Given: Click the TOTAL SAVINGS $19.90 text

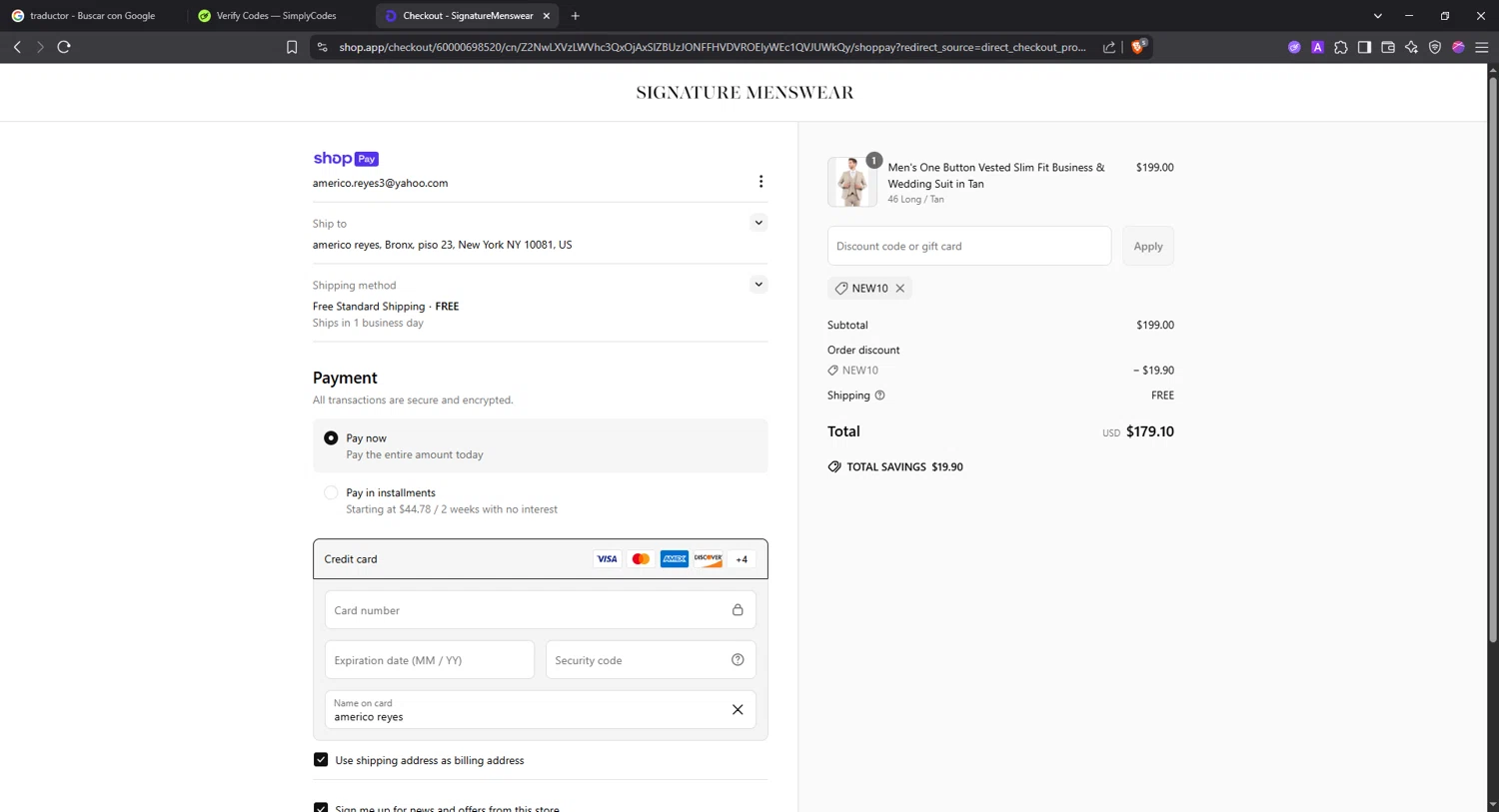Looking at the screenshot, I should click(x=904, y=466).
